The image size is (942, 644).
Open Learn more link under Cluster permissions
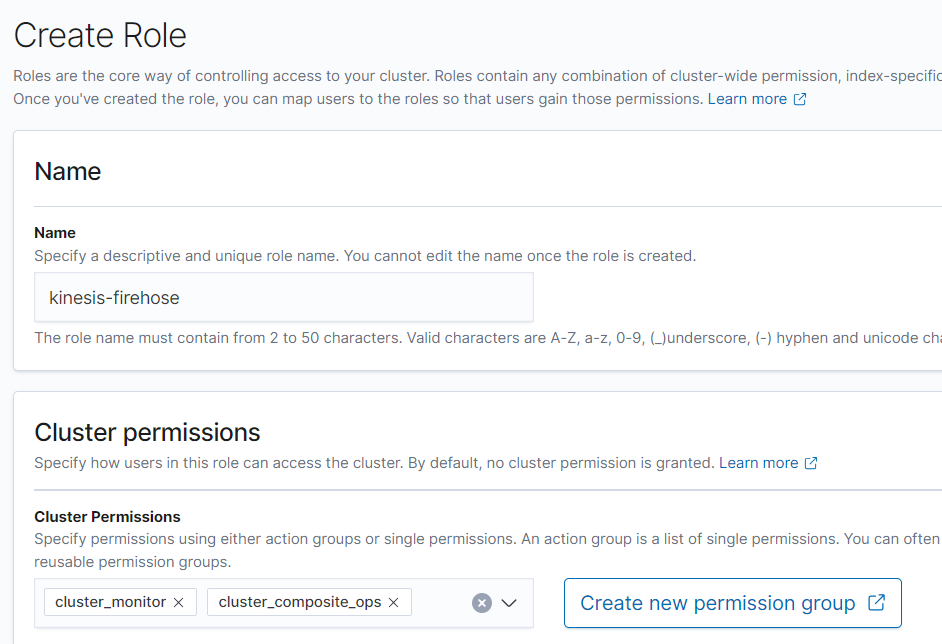coord(758,463)
